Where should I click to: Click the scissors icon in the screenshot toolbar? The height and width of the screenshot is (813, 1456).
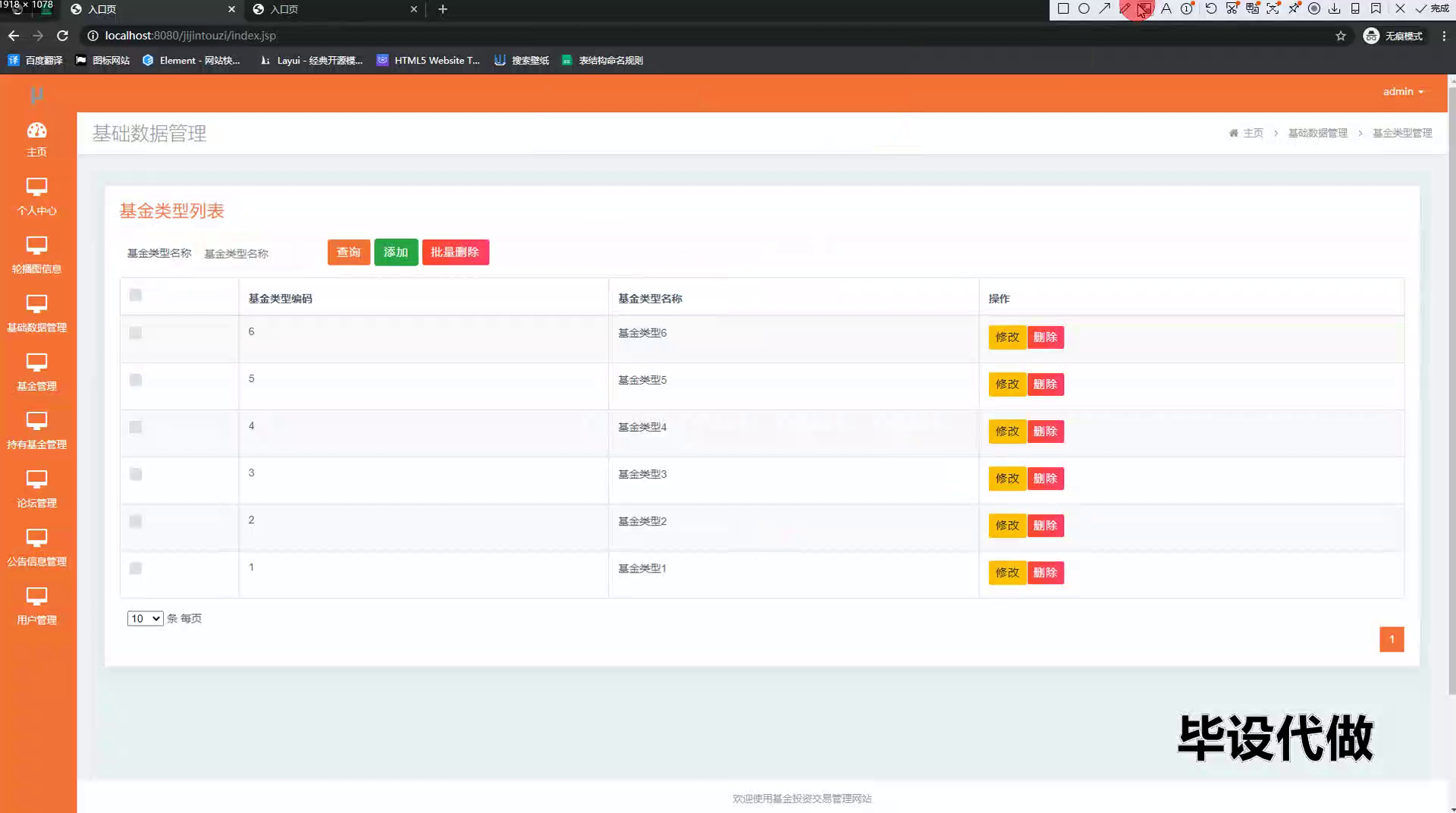1232,9
